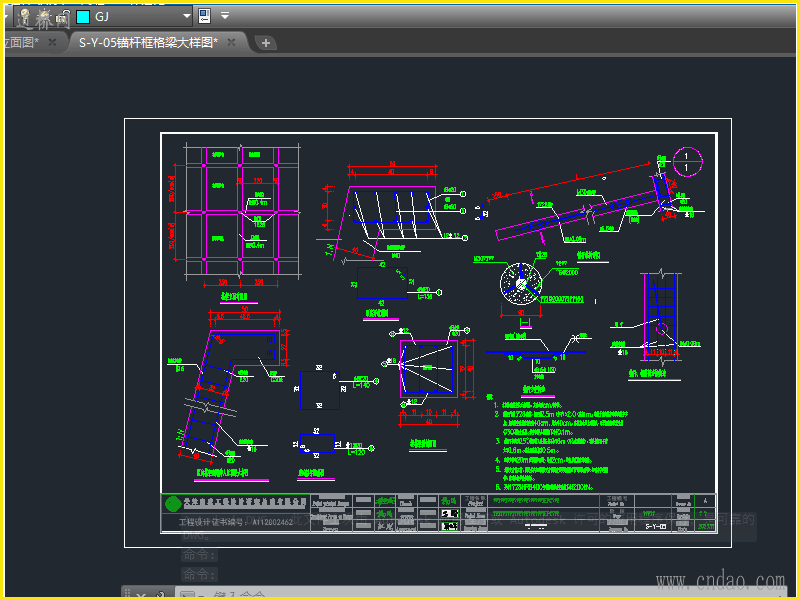Close the command line window

click(141, 595)
